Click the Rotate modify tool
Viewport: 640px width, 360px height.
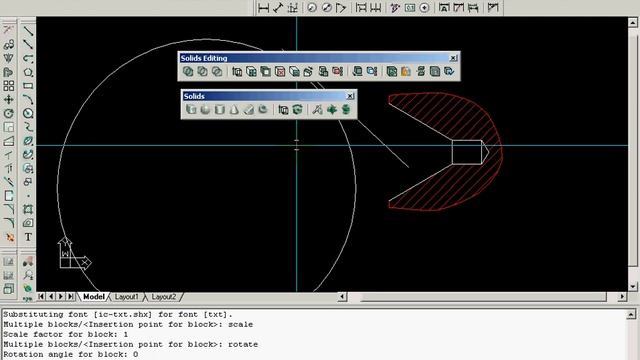coord(9,113)
